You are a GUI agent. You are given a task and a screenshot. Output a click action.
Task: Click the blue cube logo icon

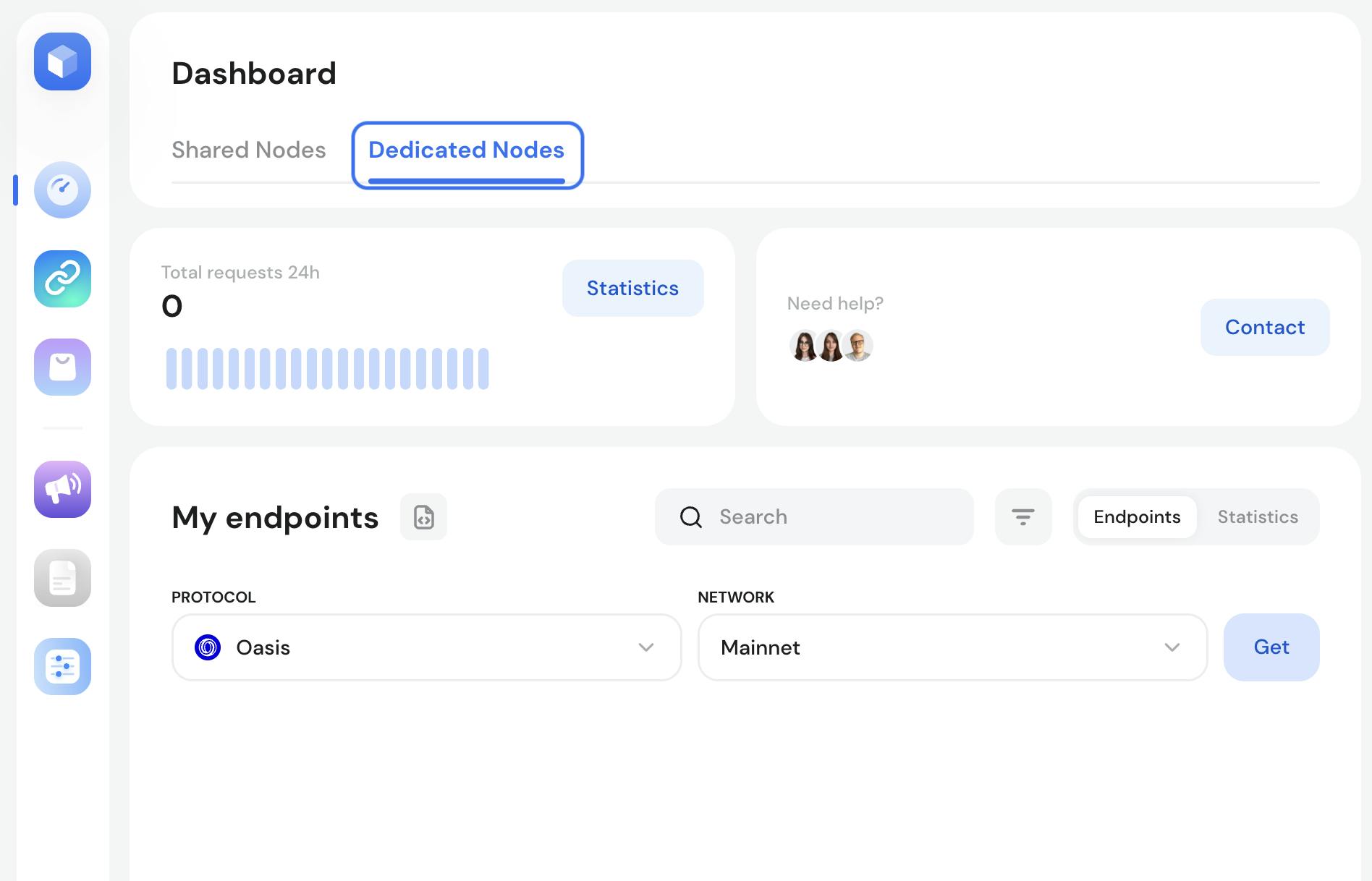(62, 61)
